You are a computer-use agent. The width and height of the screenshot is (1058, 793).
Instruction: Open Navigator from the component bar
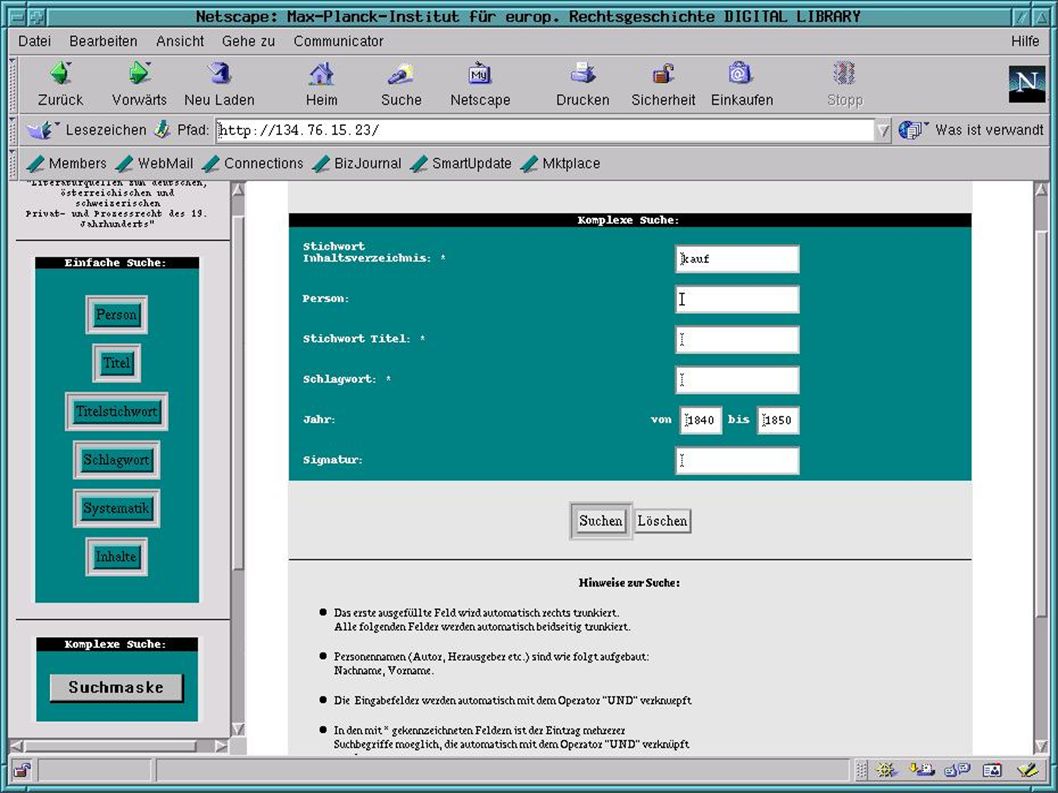pos(886,769)
